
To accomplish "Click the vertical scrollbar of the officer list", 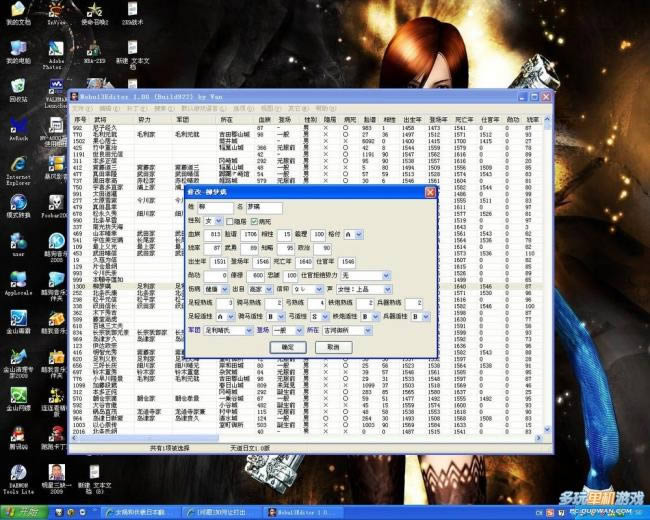I will pyautogui.click(x=547, y=275).
